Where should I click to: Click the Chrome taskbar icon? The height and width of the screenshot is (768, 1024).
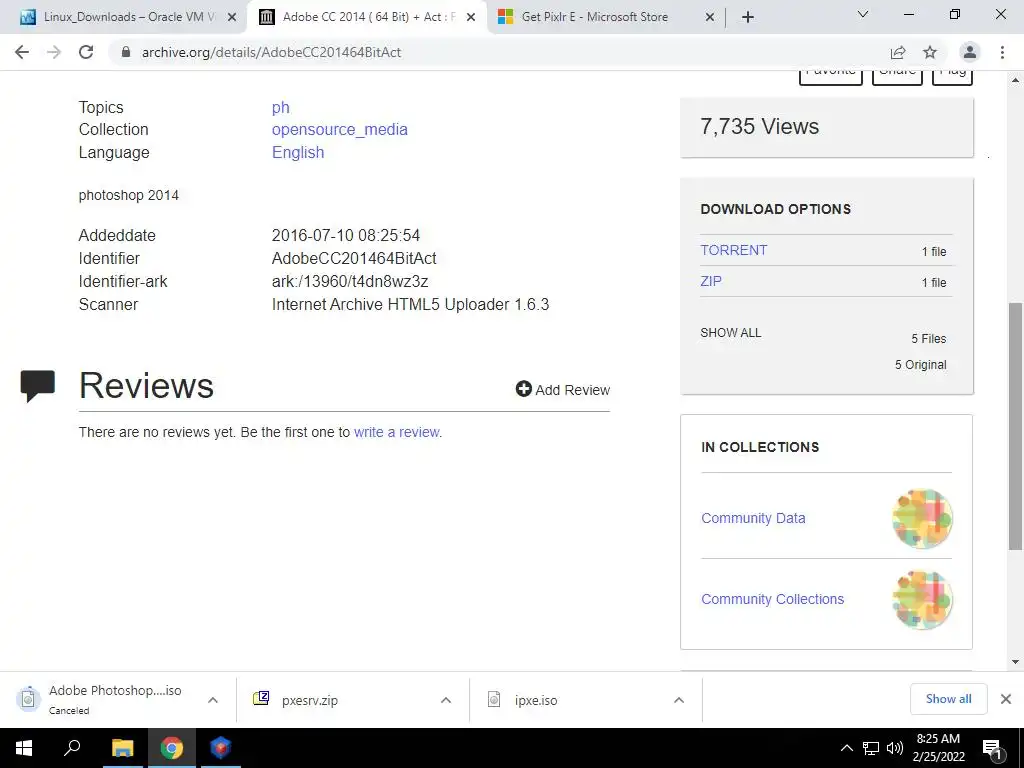point(172,748)
